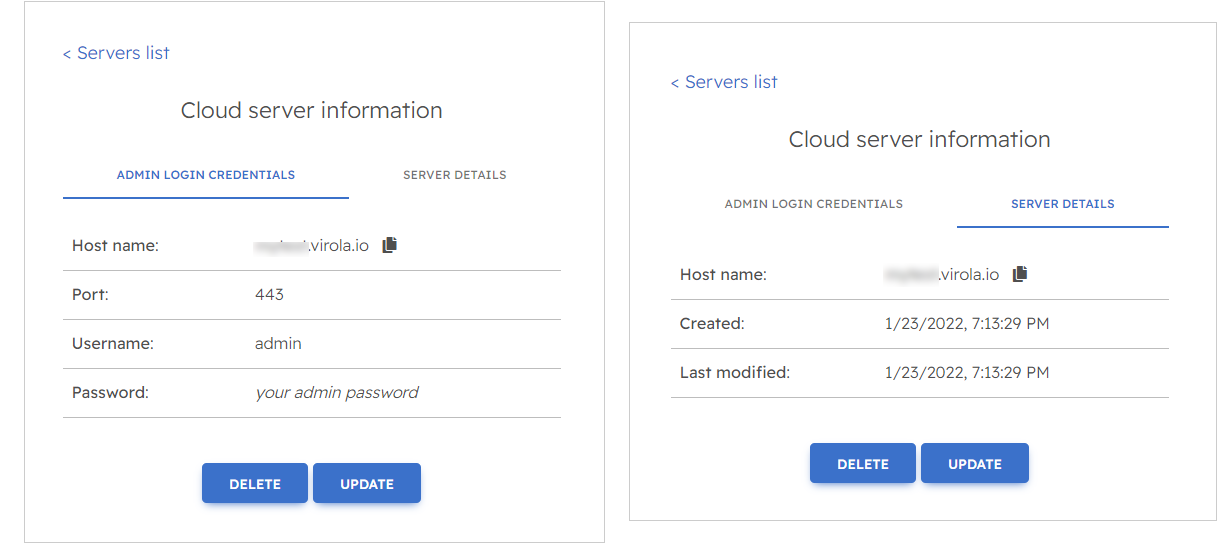Return to Servers list from the server details panel
Image resolution: width=1230 pixels, height=544 pixels.
pos(724,82)
